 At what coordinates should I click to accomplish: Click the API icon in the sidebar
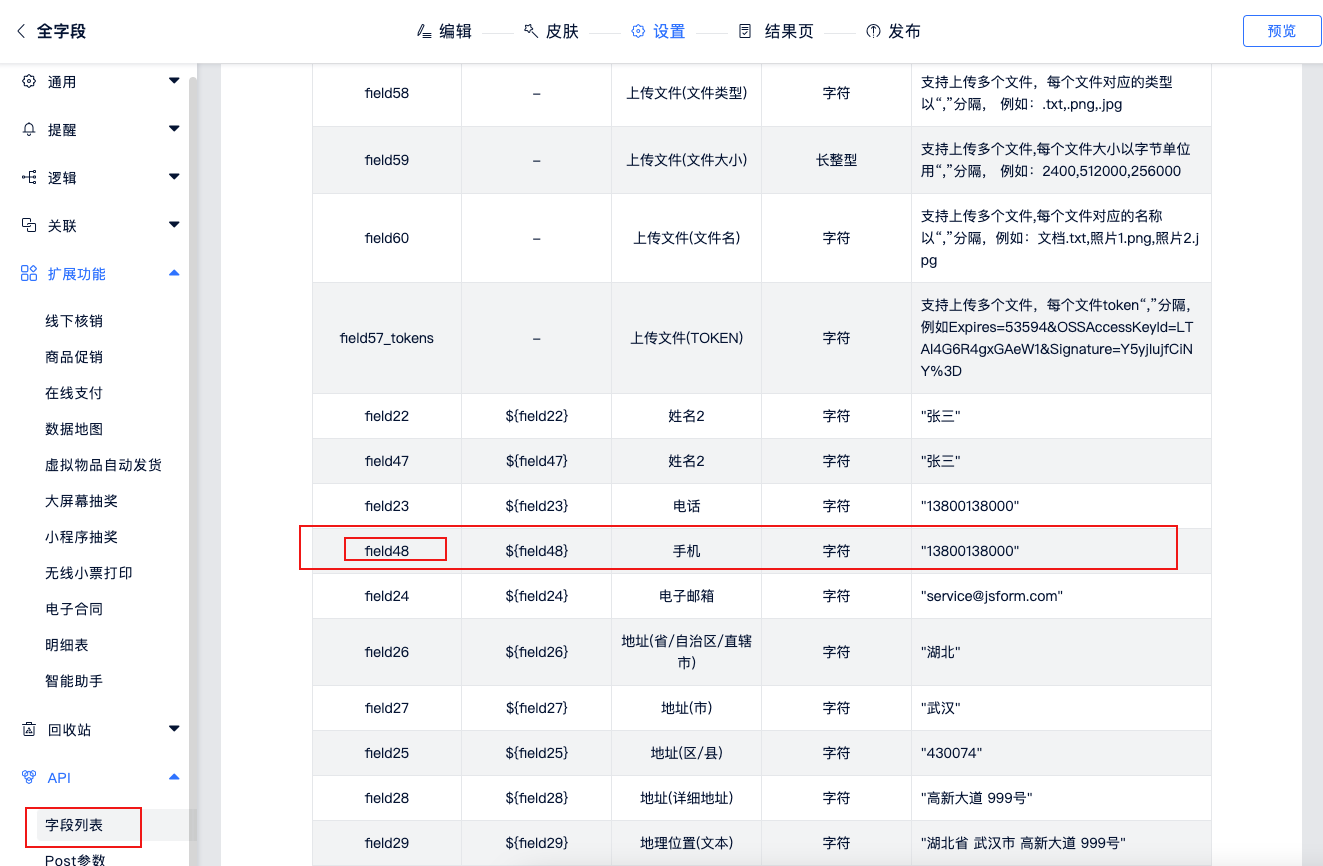point(29,777)
